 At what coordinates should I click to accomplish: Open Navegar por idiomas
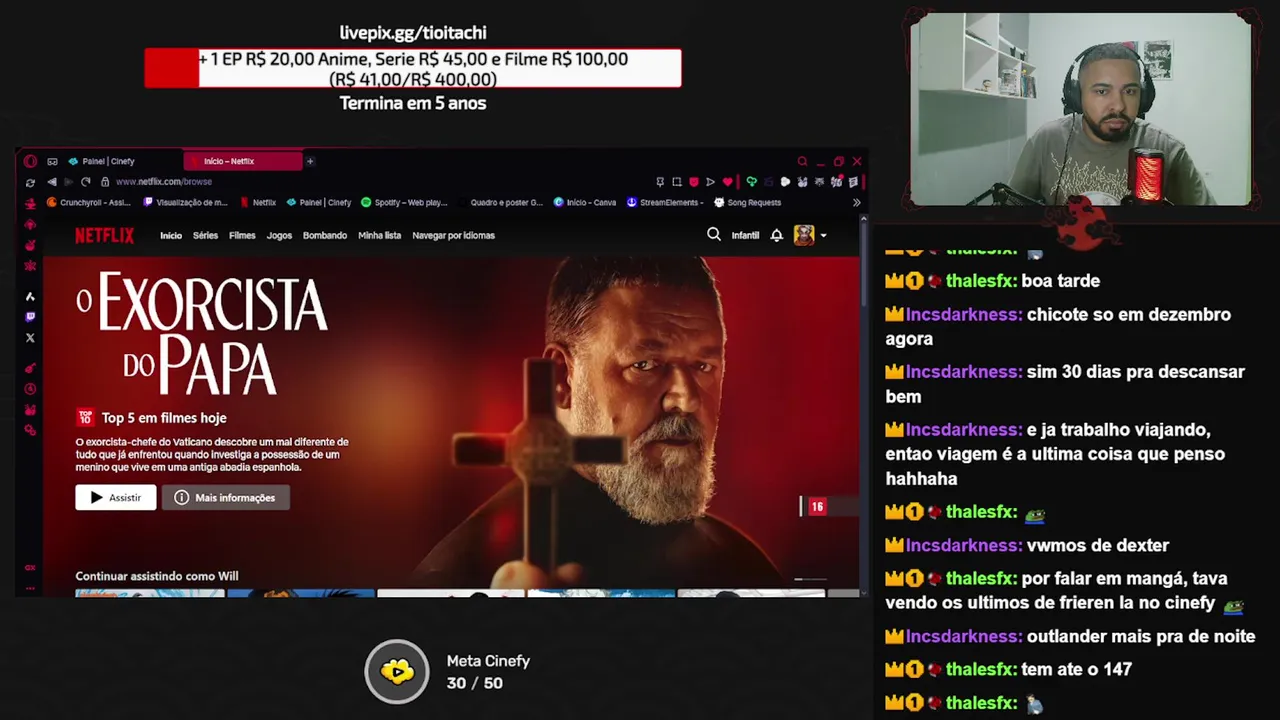pyautogui.click(x=453, y=235)
